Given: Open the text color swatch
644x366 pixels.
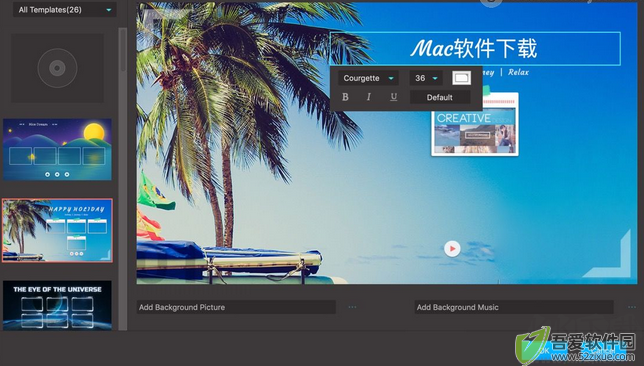Looking at the screenshot, I should point(461,78).
